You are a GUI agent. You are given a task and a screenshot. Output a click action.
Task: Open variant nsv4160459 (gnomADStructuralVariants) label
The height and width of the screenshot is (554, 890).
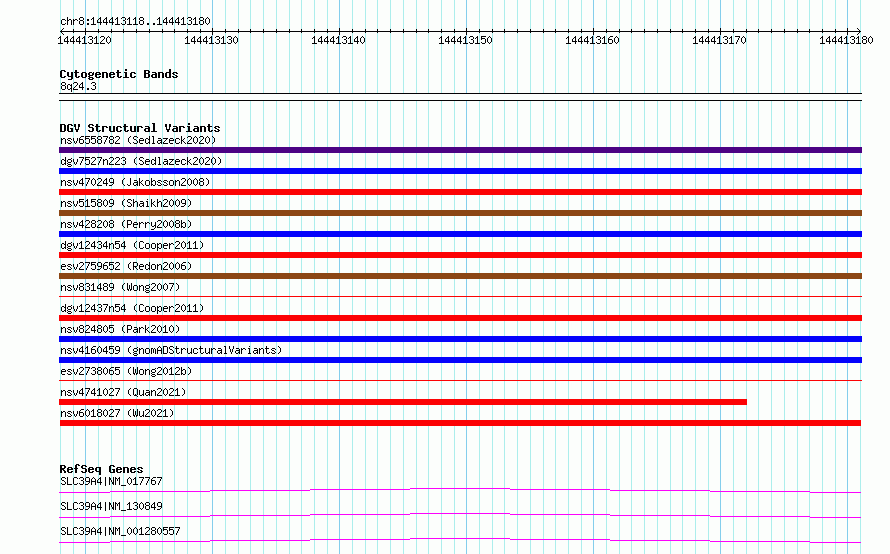tap(171, 350)
